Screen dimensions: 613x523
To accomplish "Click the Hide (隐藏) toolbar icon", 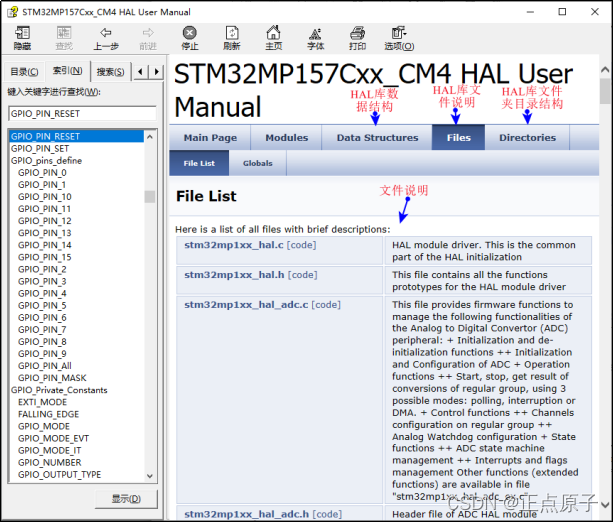I will click(x=22, y=38).
